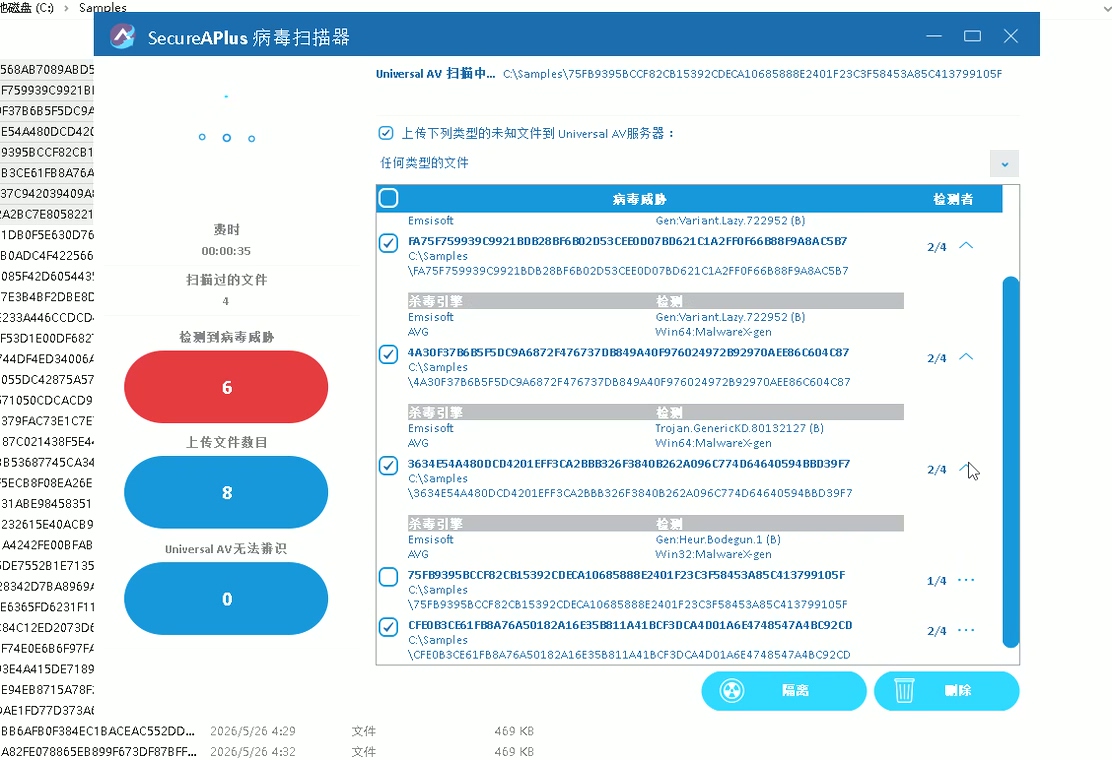
Task: Expand details for the 75FB9395BCCF82CB threat
Action: coord(966,580)
